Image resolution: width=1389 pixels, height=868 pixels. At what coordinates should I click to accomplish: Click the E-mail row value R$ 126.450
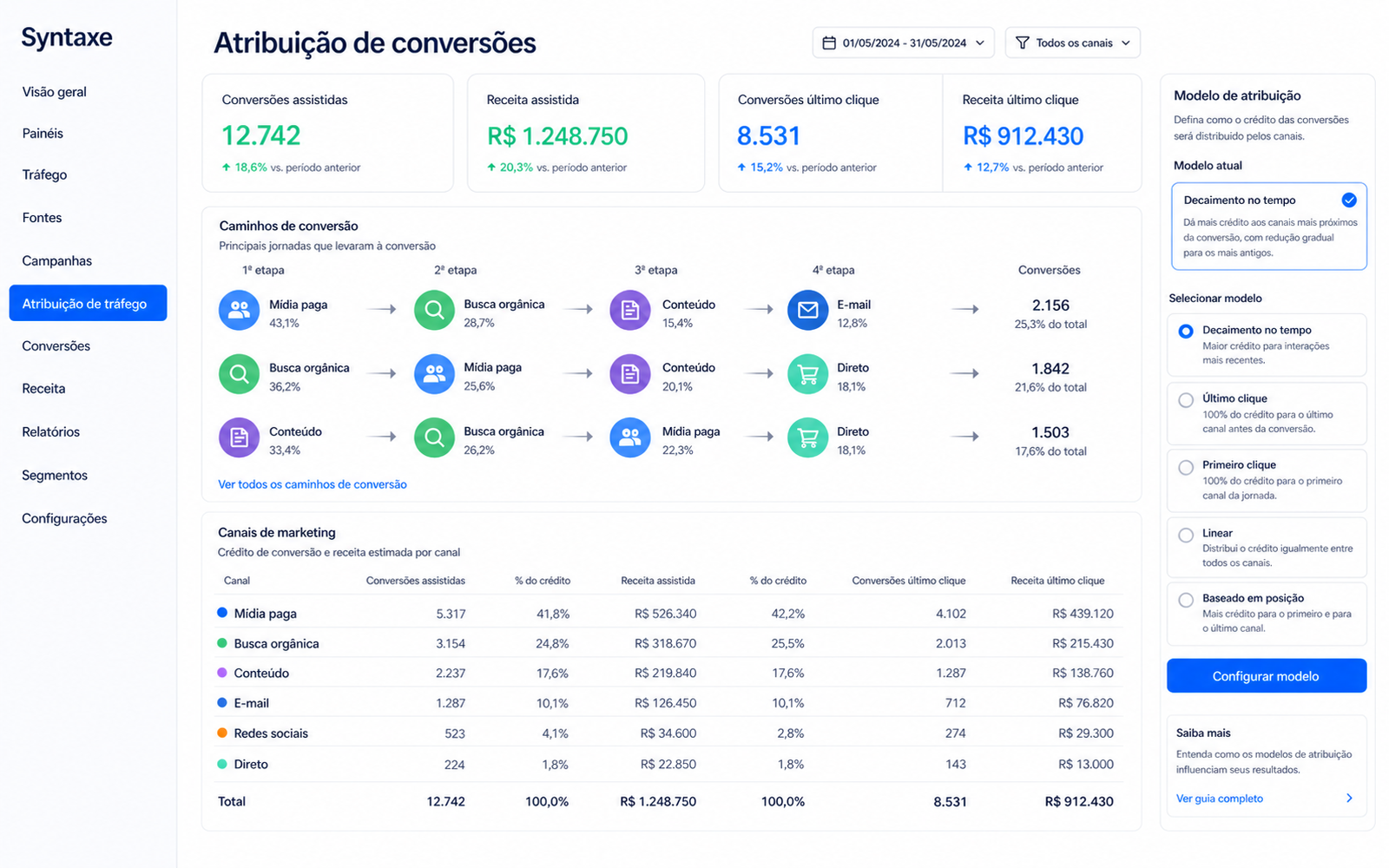click(666, 703)
